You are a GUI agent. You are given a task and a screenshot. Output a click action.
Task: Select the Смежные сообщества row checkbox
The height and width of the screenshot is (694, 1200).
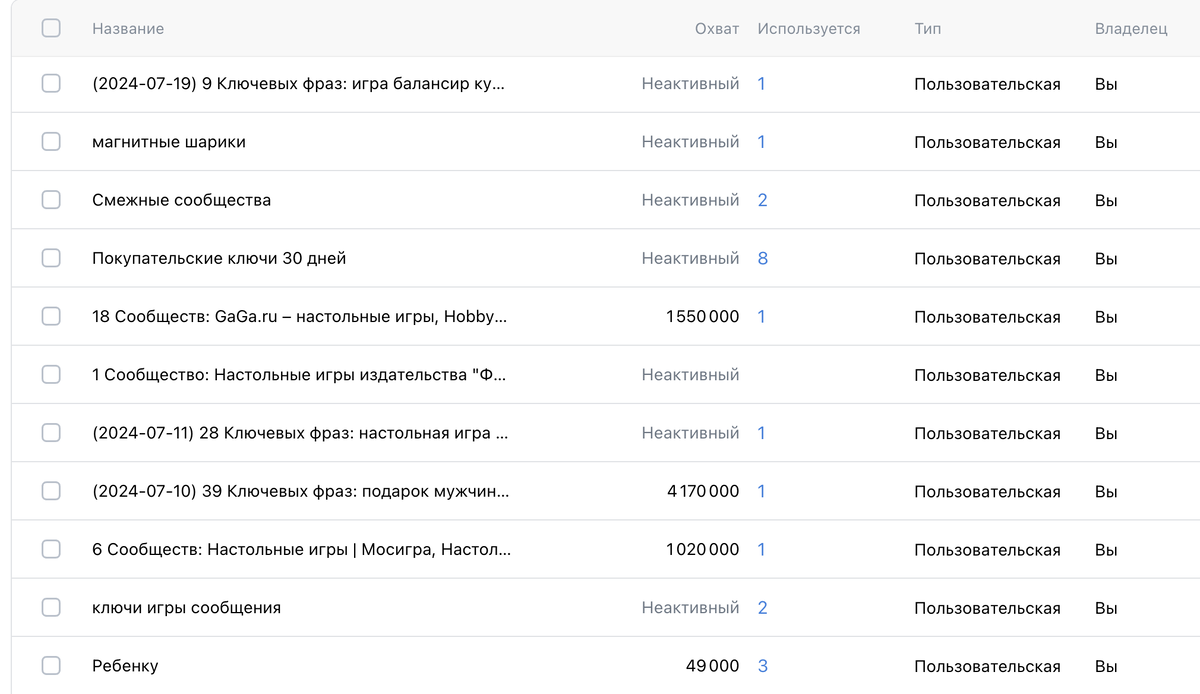[51, 200]
